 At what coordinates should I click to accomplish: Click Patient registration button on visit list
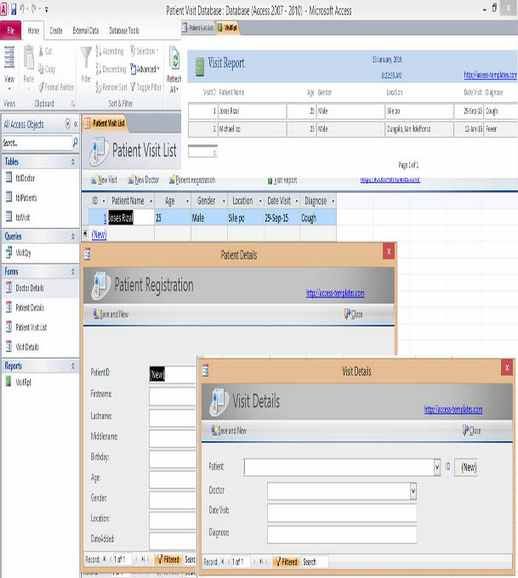click(x=192, y=180)
